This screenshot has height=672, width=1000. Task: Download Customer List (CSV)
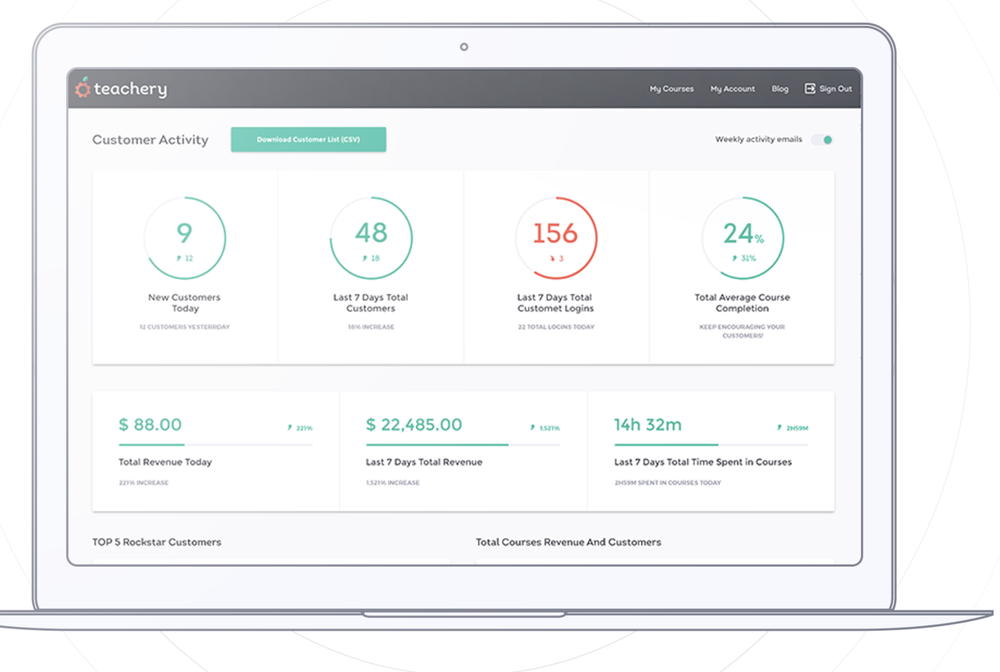point(309,139)
